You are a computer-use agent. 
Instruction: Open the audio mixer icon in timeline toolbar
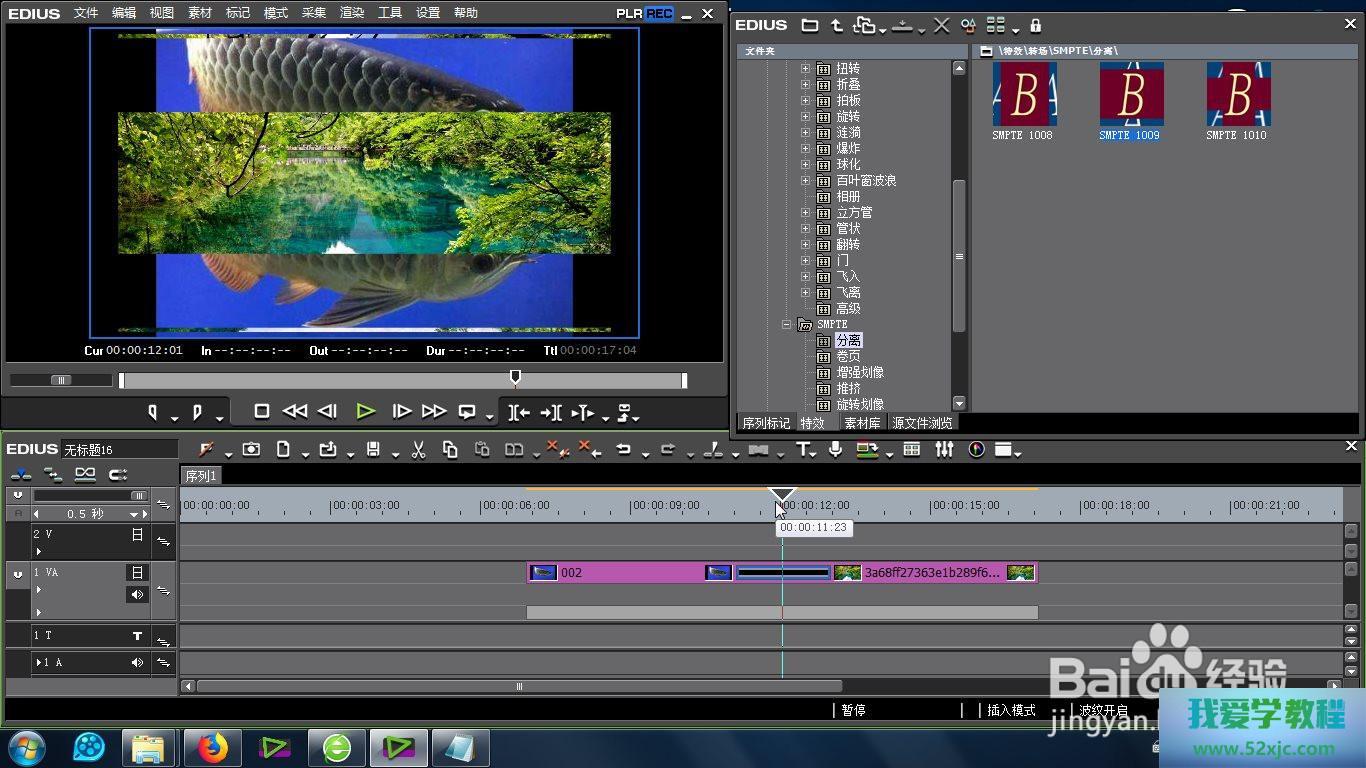click(944, 450)
